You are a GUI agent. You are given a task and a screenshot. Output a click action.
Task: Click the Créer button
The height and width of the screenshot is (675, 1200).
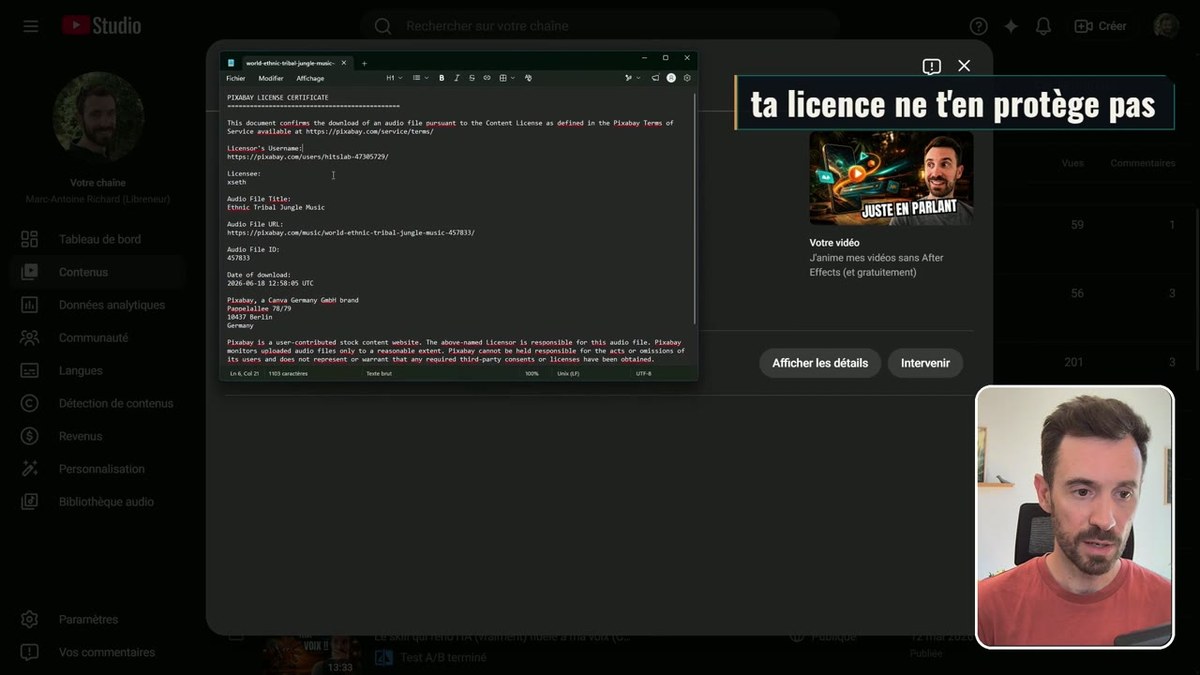[x=1100, y=26]
